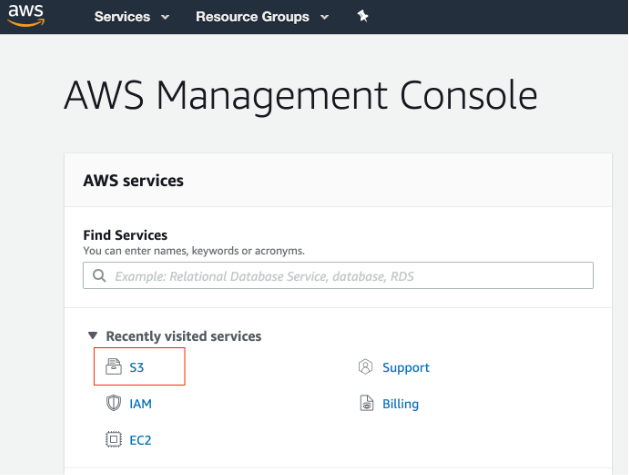Open the Services menu

pos(122,17)
